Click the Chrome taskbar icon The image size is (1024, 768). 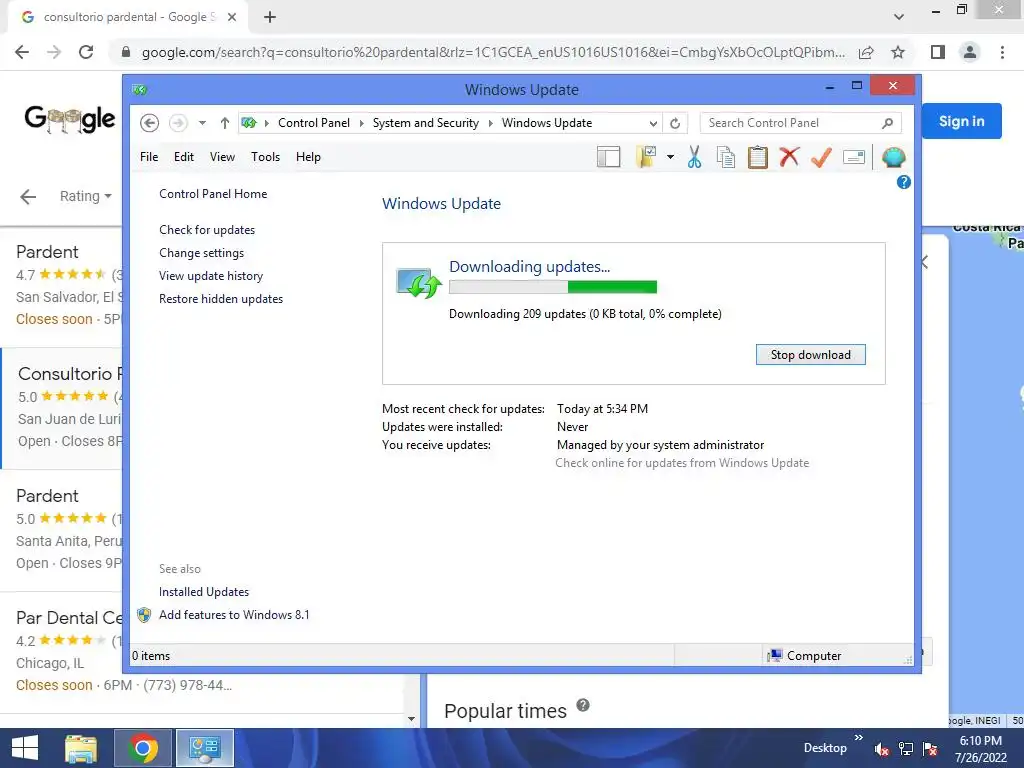coord(143,748)
